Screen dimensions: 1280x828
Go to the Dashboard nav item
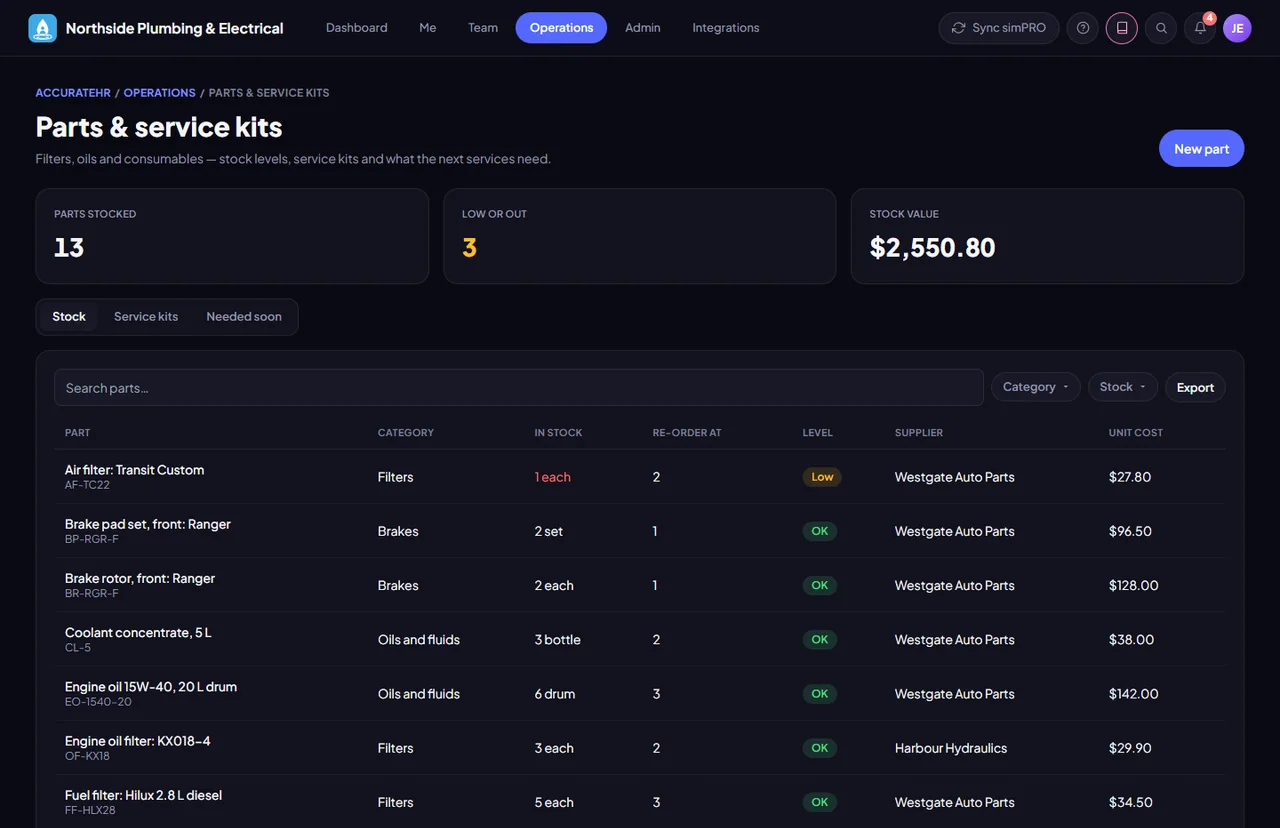357,28
